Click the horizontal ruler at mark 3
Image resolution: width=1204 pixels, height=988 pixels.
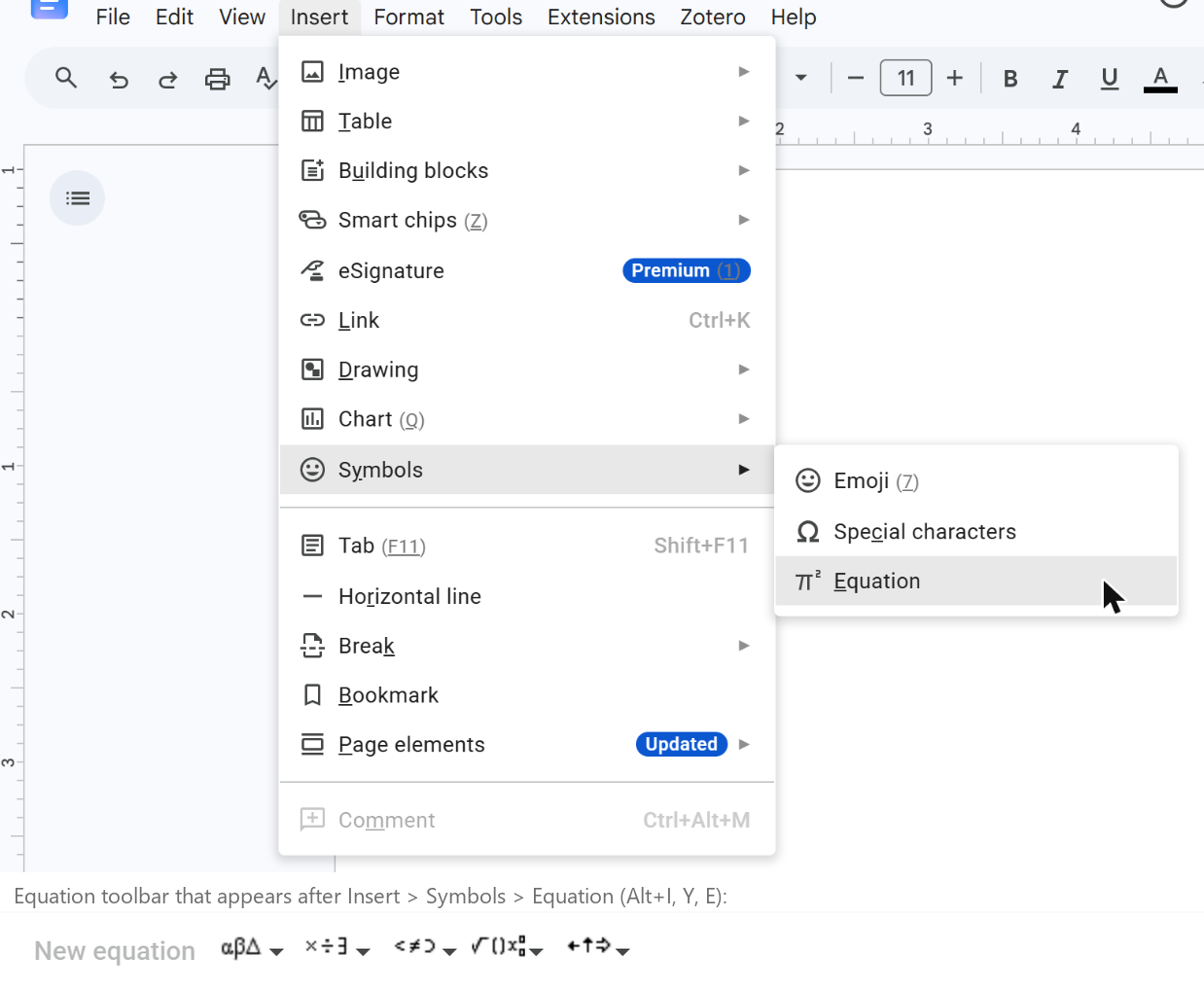pyautogui.click(x=927, y=130)
